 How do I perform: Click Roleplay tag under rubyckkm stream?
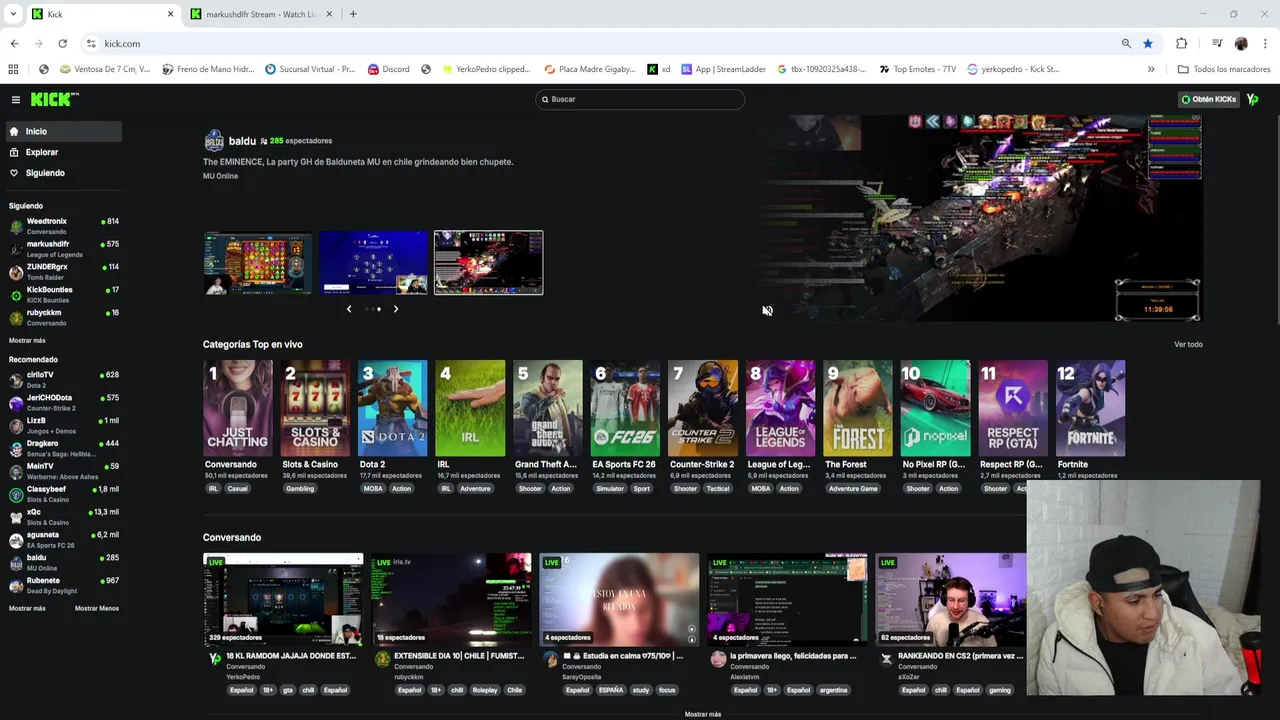(x=485, y=690)
